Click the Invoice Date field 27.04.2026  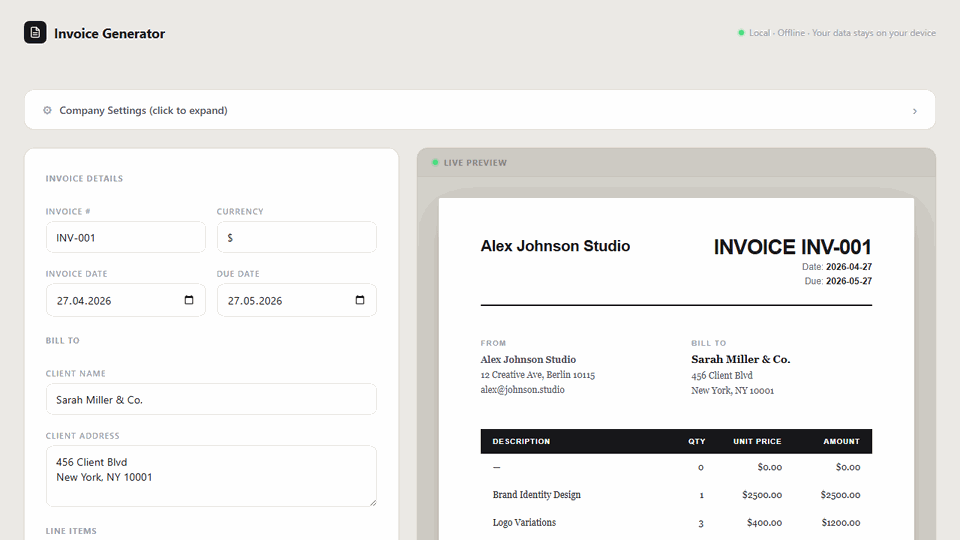pos(126,300)
